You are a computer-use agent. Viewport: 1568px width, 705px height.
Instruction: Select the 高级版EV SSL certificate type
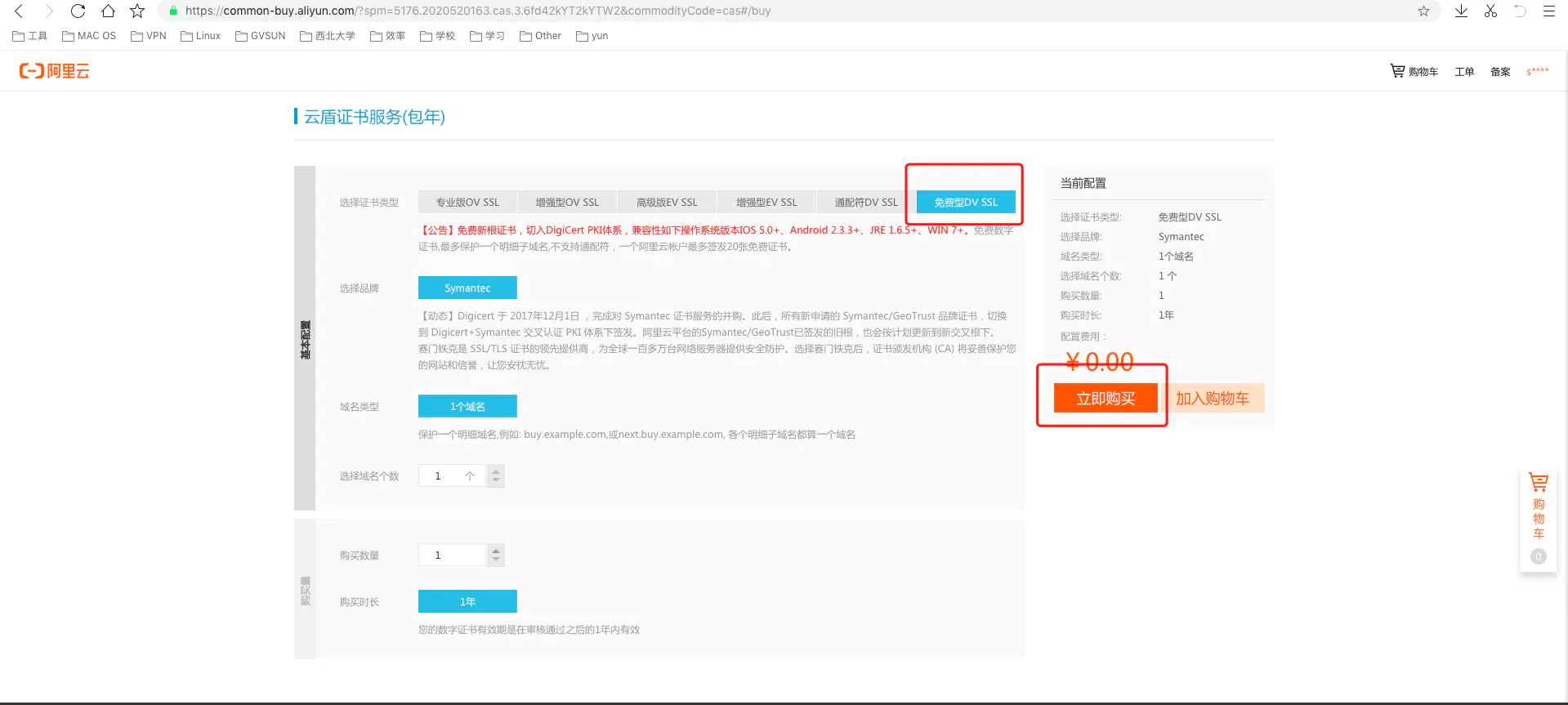[x=667, y=202]
